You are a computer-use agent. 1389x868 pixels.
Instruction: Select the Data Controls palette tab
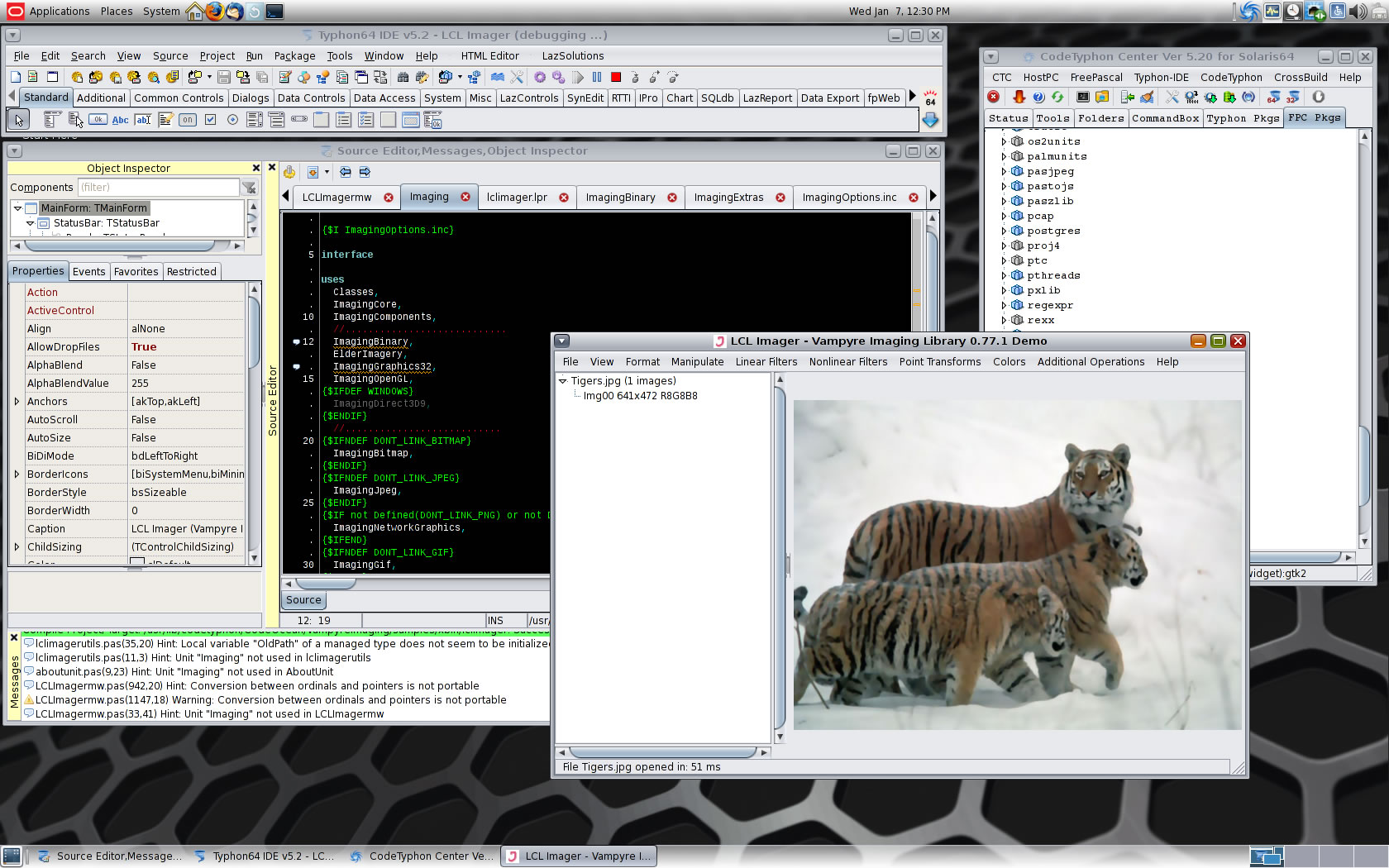click(x=311, y=98)
